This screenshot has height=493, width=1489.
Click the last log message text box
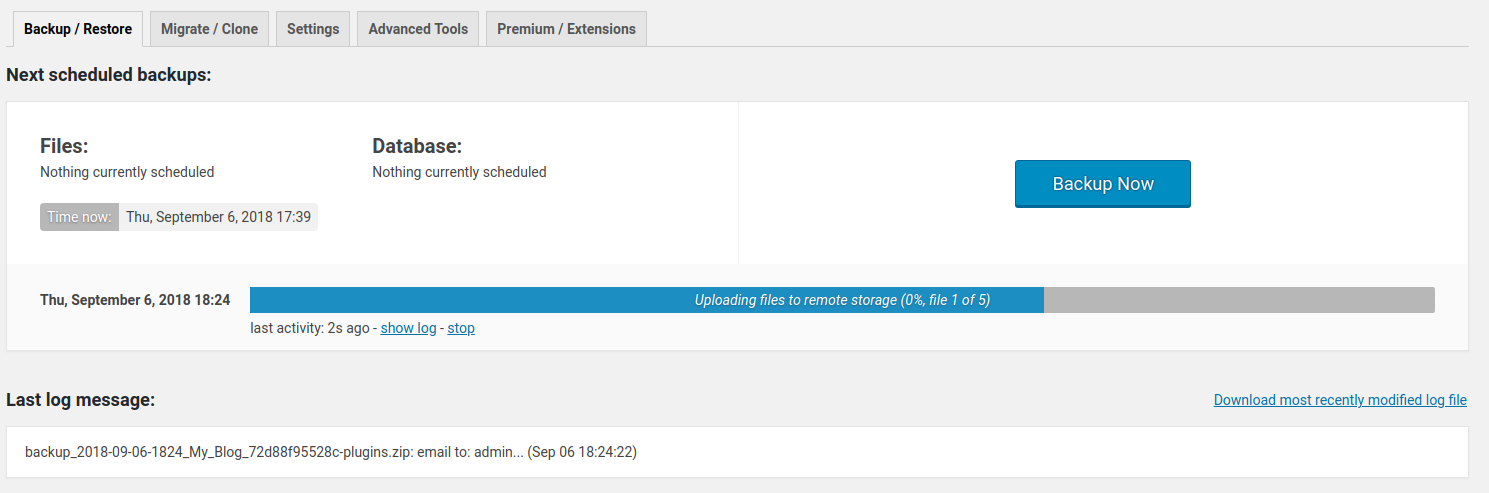737,452
